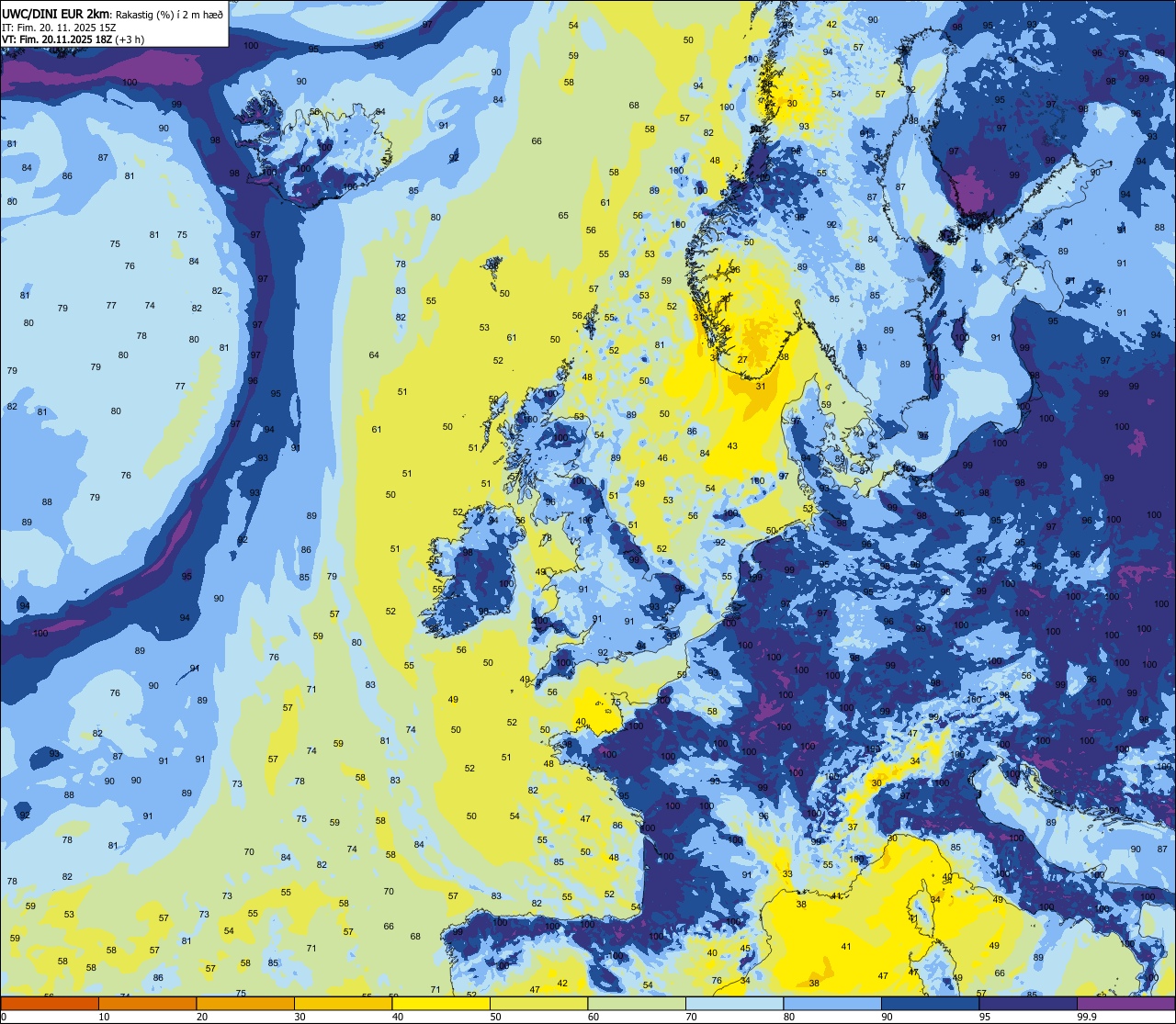Click the legend scale label '70' on the color bar
This screenshot has height=1024, width=1176.
pos(691,1017)
